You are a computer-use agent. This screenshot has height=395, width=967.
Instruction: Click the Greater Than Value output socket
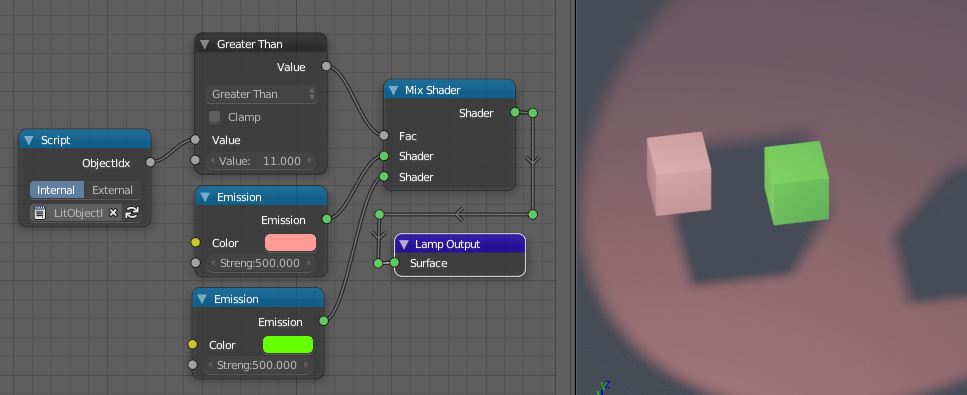click(326, 67)
